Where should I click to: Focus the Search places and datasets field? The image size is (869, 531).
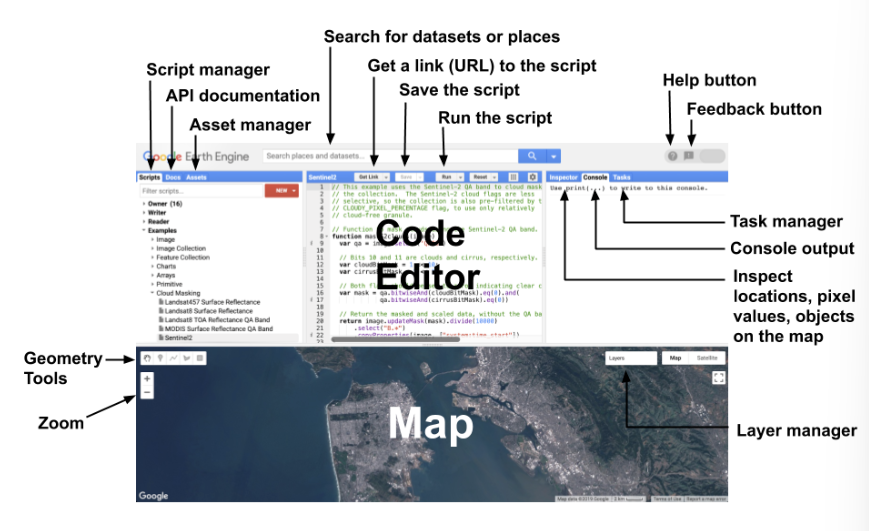(390, 156)
